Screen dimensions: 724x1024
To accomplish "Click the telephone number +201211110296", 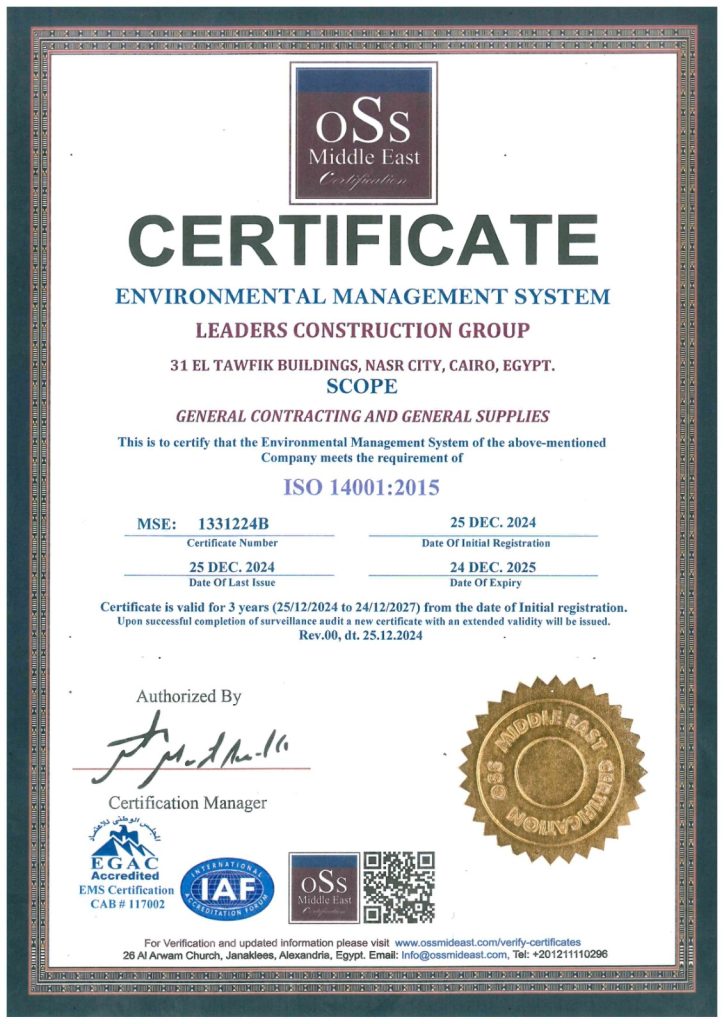I will [x=570, y=955].
